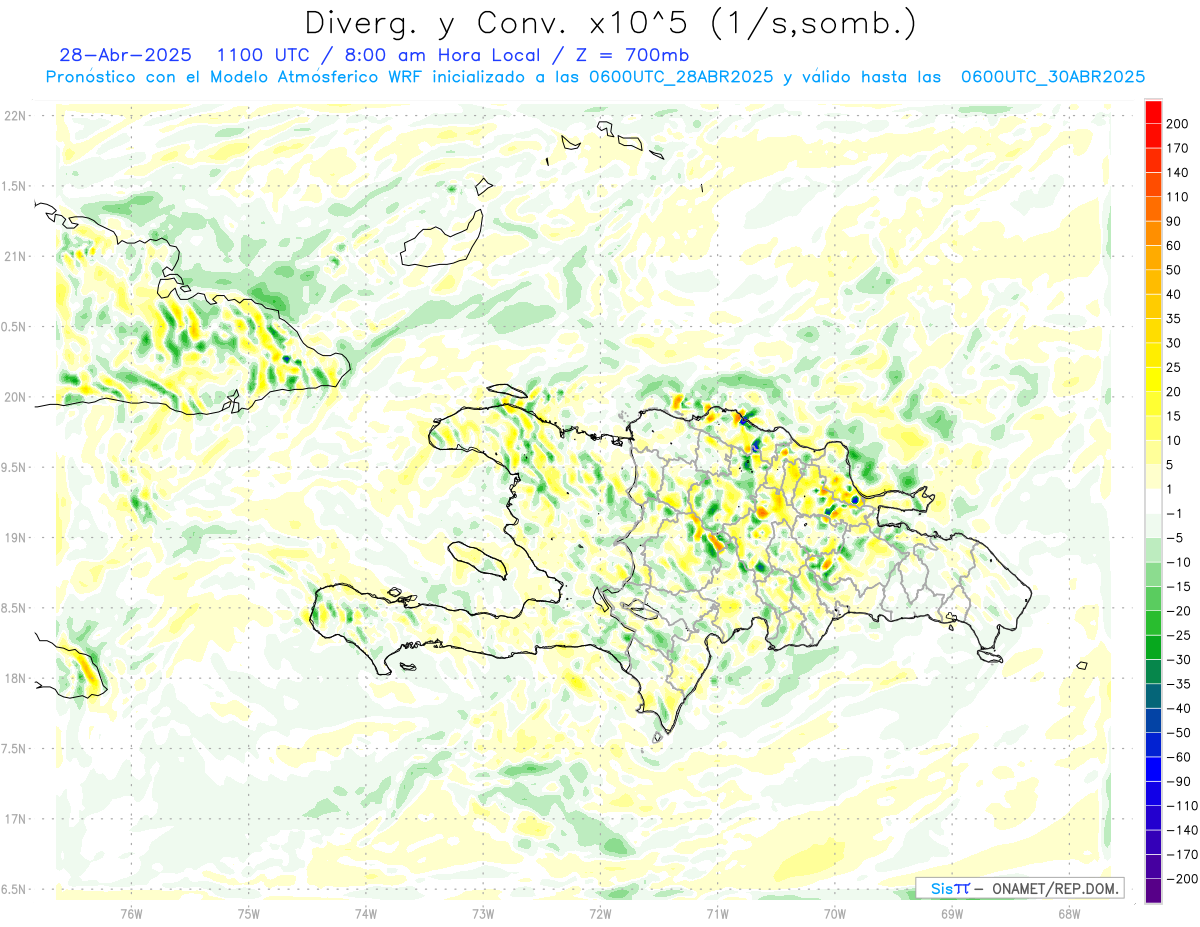Screen dimensions: 1200x927
Task: Click the legend value '-140'
Action: point(1180,831)
